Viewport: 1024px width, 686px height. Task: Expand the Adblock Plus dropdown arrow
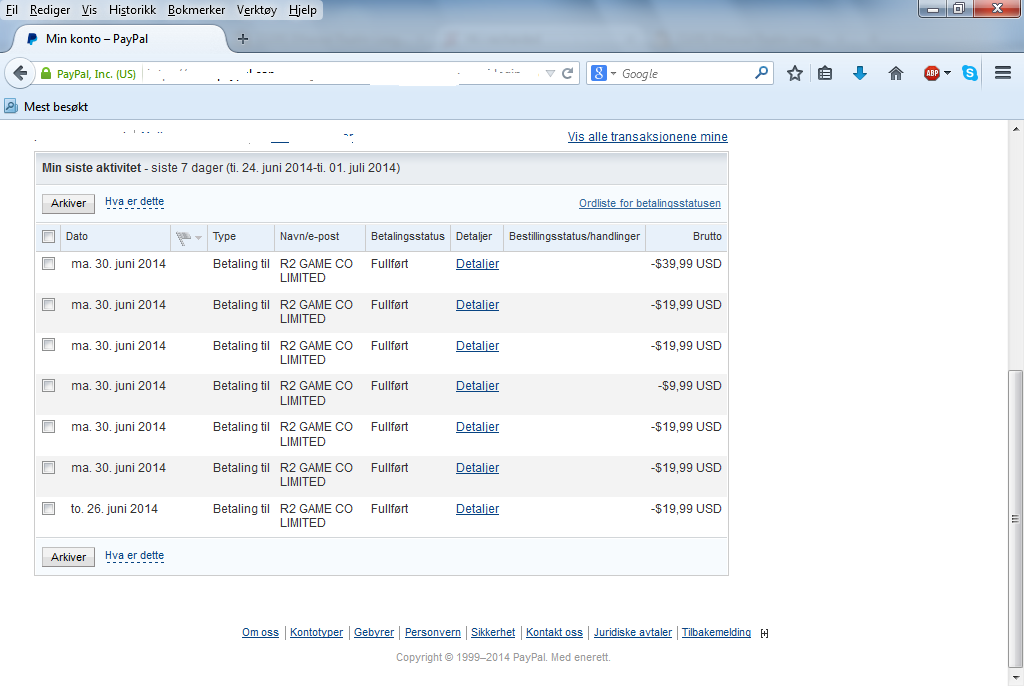coord(947,73)
